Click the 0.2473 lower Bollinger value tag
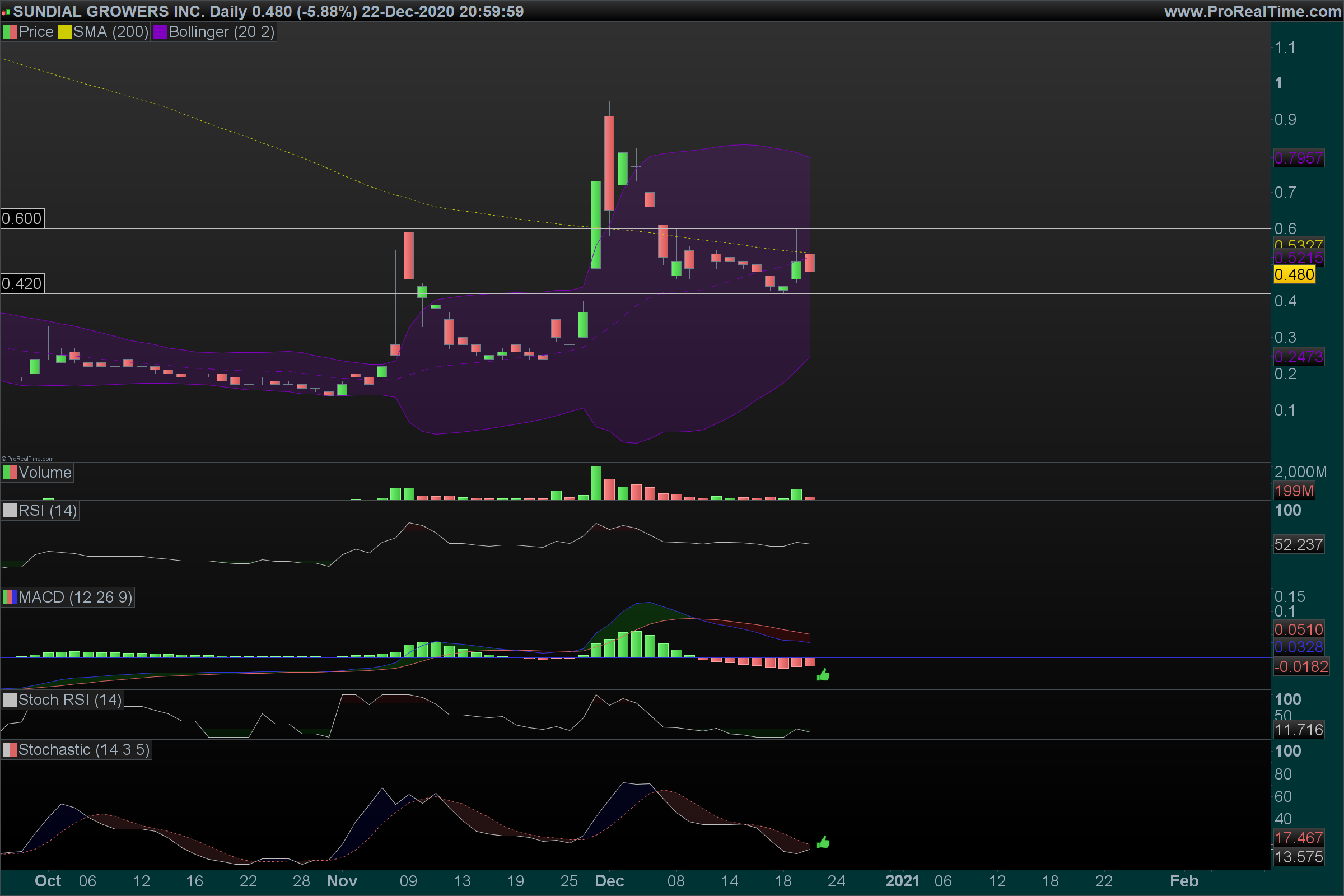1344x896 pixels. pos(1298,357)
